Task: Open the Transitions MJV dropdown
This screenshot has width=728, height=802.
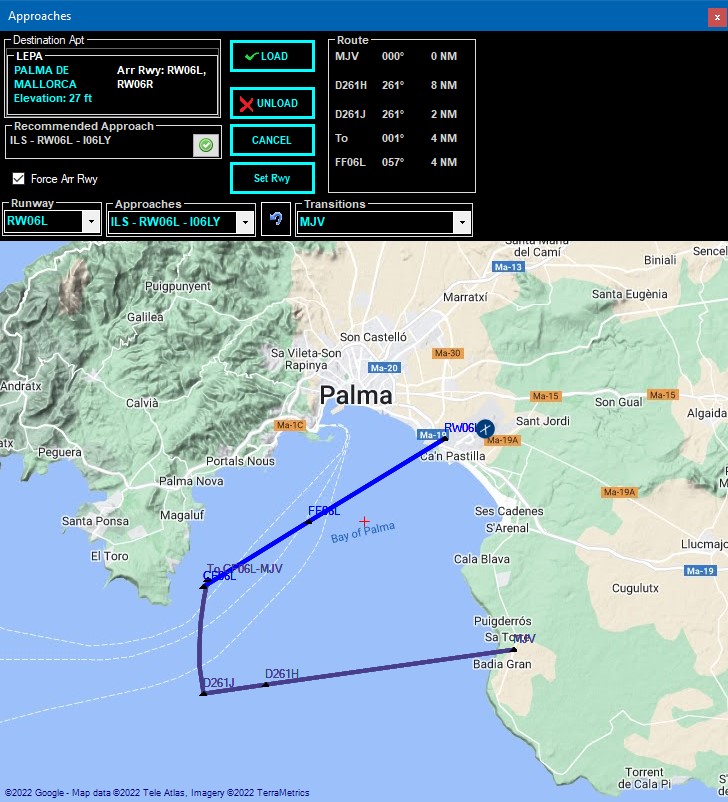Action: point(462,222)
